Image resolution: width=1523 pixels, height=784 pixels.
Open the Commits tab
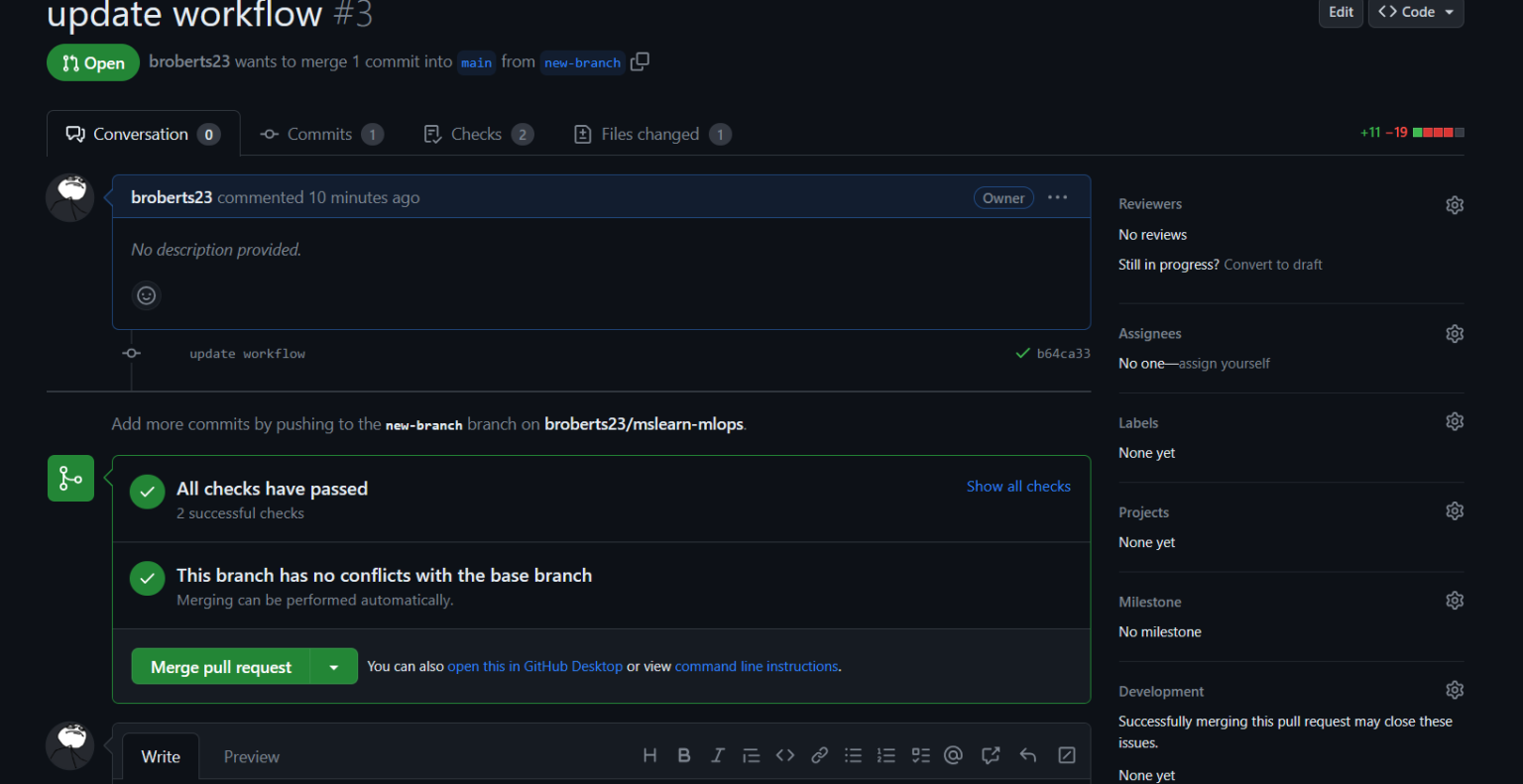[321, 134]
